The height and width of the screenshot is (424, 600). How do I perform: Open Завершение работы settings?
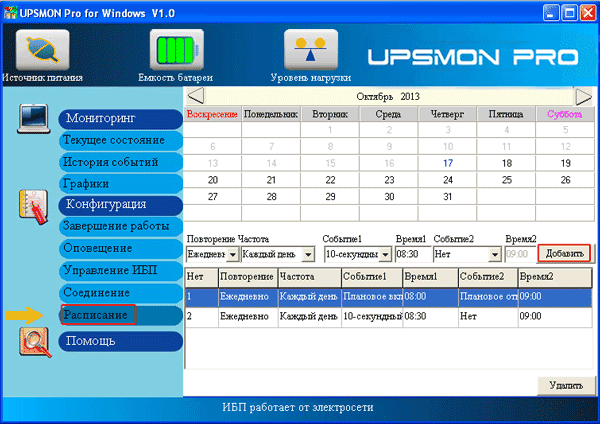121,227
